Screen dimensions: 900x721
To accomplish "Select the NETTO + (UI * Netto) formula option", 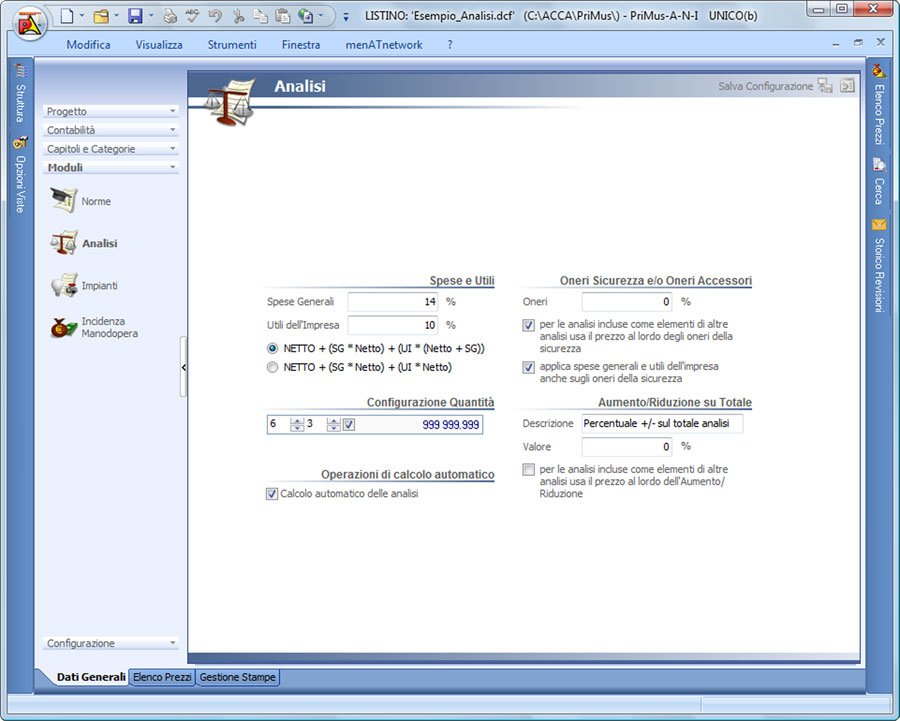I will pyautogui.click(x=272, y=367).
